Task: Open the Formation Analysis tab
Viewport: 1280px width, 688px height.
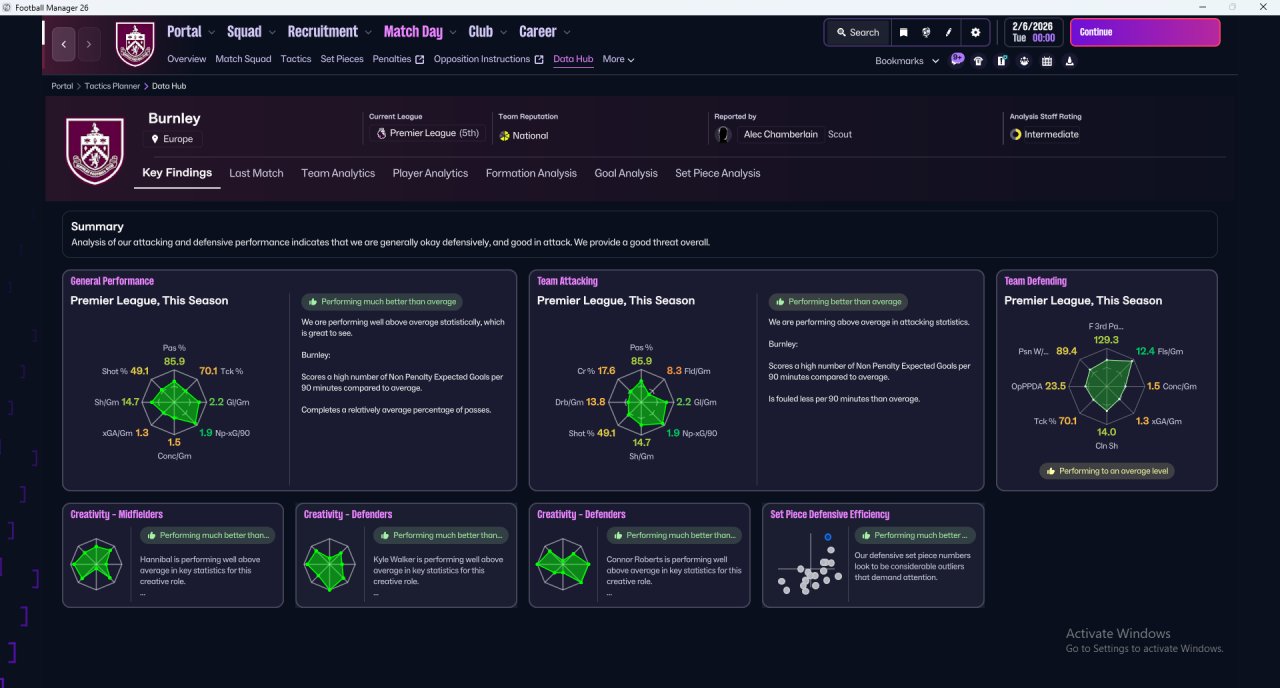Action: coord(531,173)
